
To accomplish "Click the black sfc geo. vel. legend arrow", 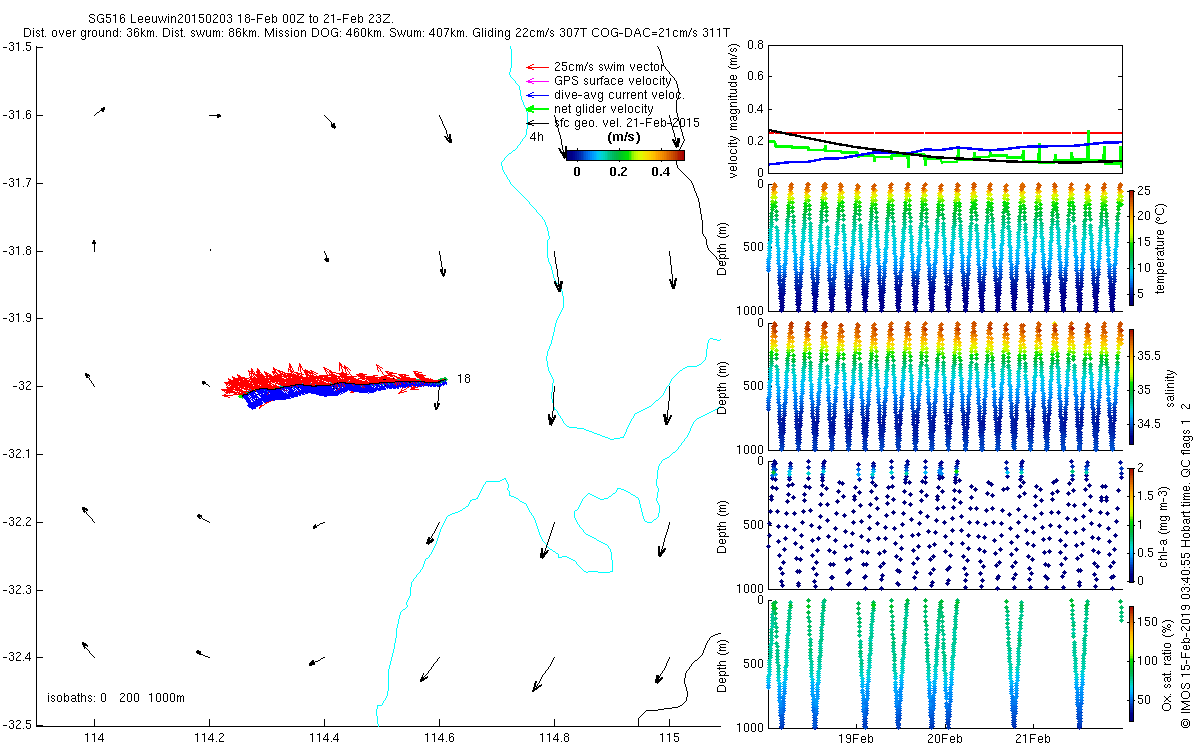I will tap(538, 123).
